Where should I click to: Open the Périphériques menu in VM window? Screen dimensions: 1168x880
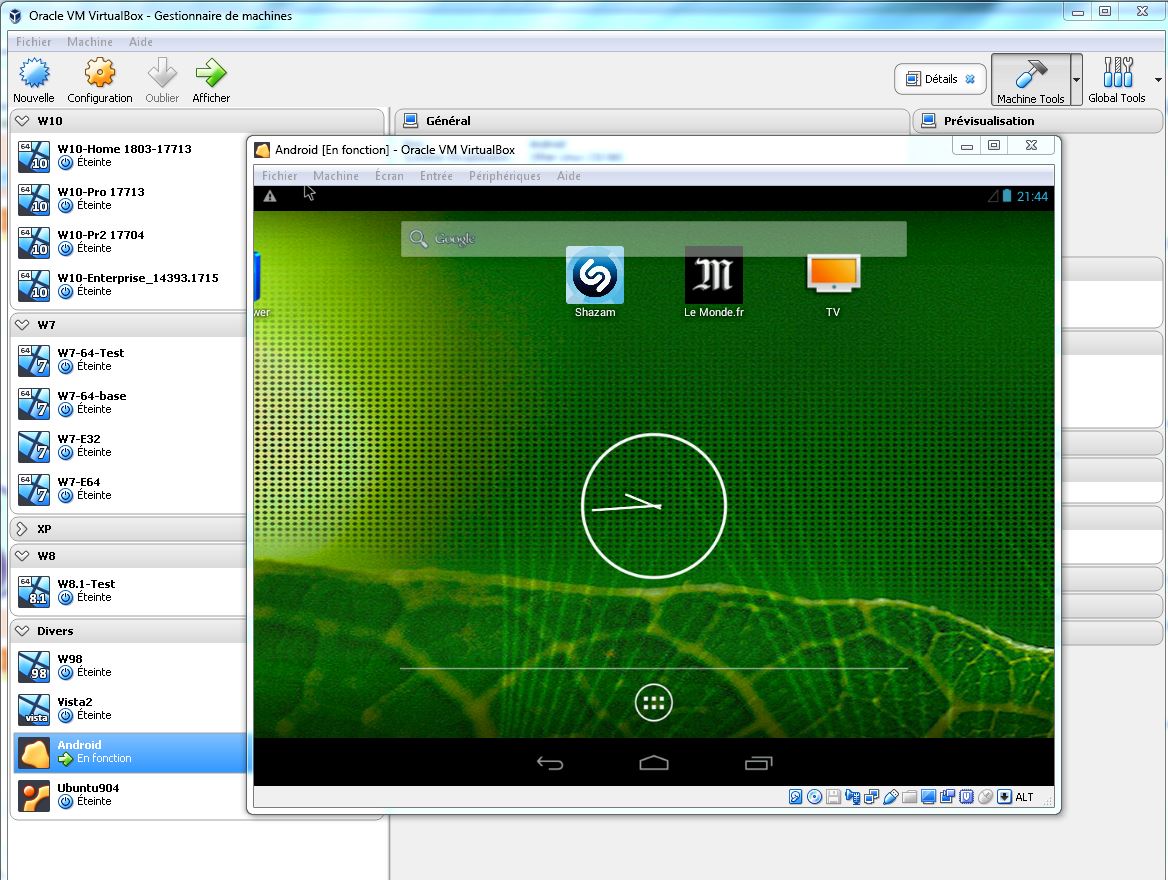(504, 176)
